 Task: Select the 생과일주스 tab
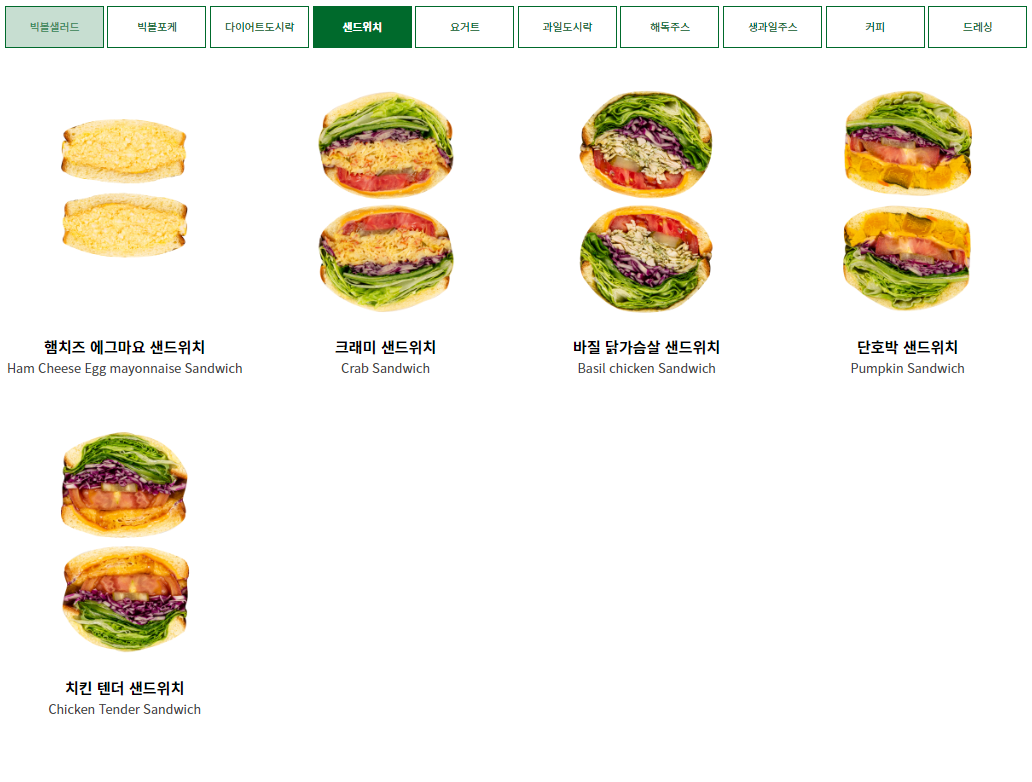[773, 27]
